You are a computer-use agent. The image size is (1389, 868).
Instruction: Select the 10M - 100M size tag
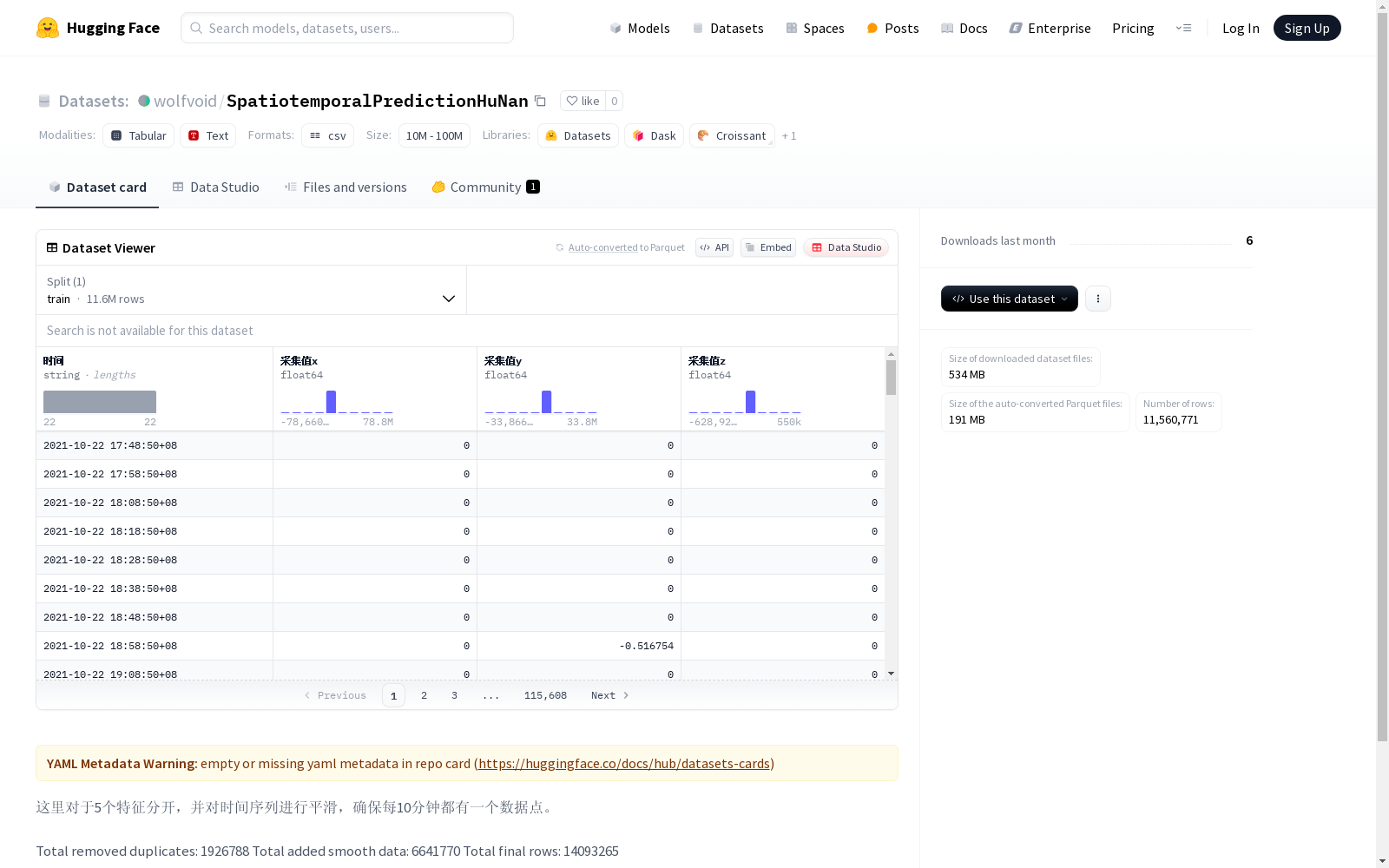[x=434, y=135]
